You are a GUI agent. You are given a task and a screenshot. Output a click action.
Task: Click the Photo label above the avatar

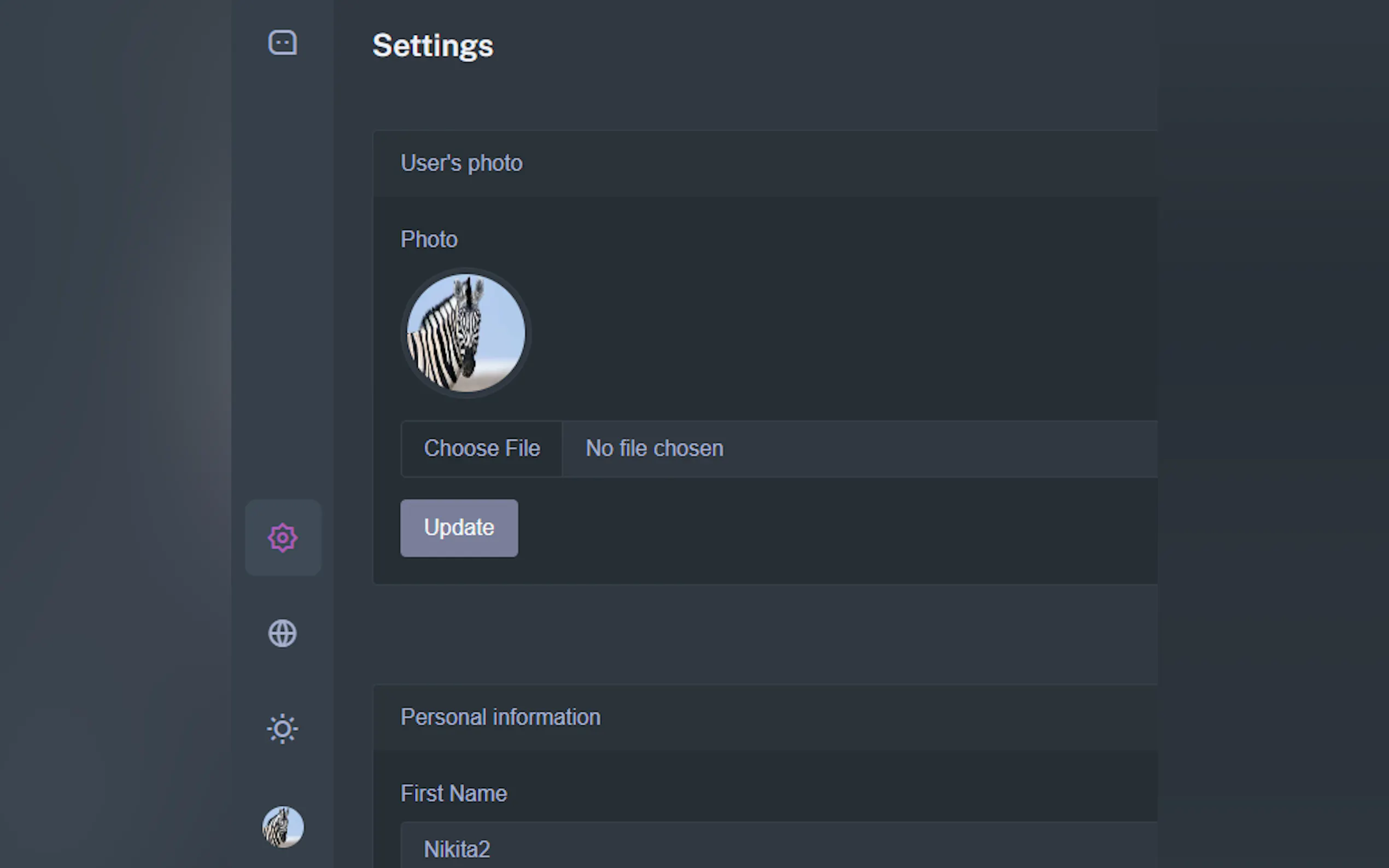coord(429,239)
